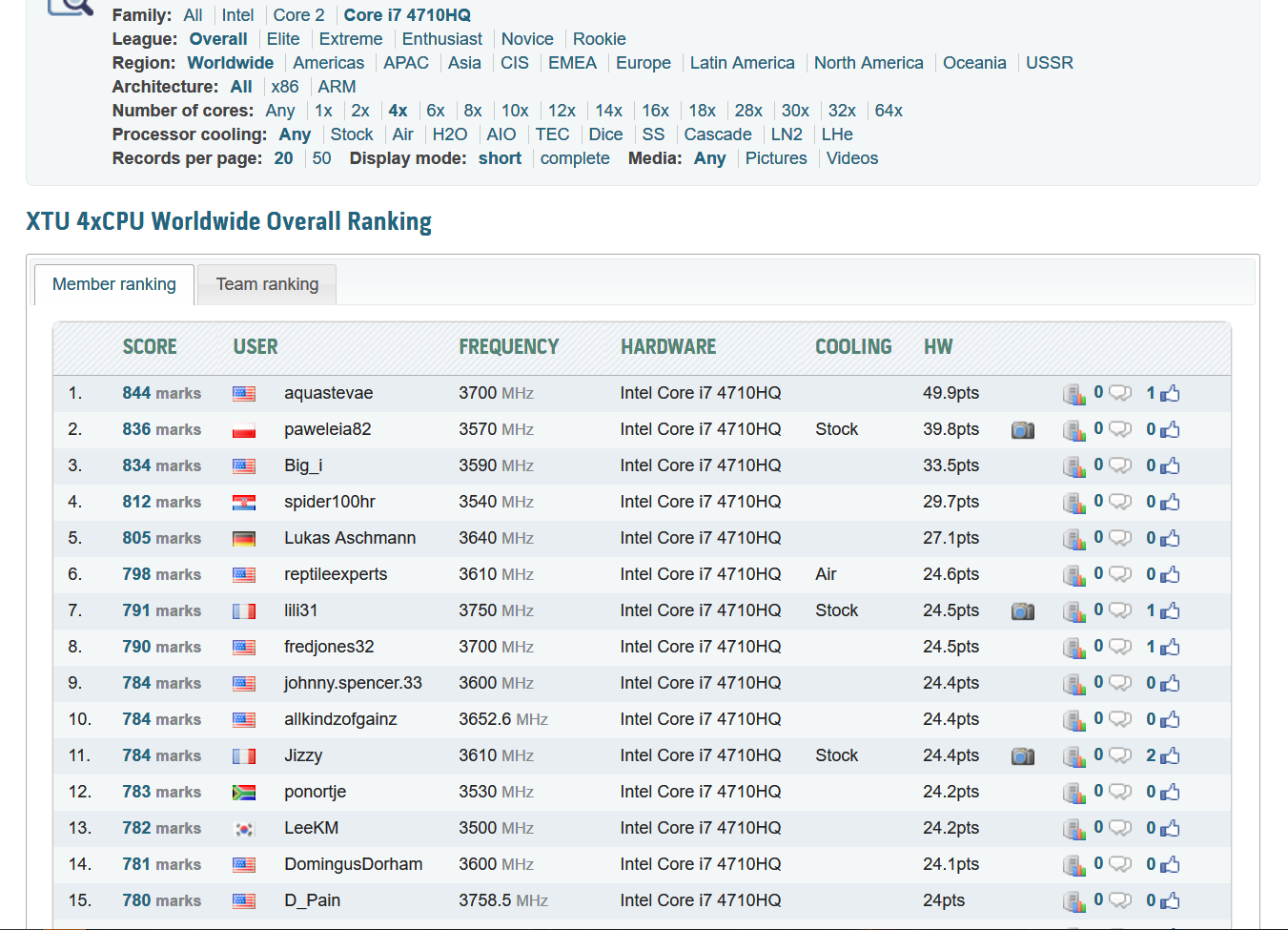
Task: Like Jizzy's submission with the thumbs-up
Action: [1171, 756]
